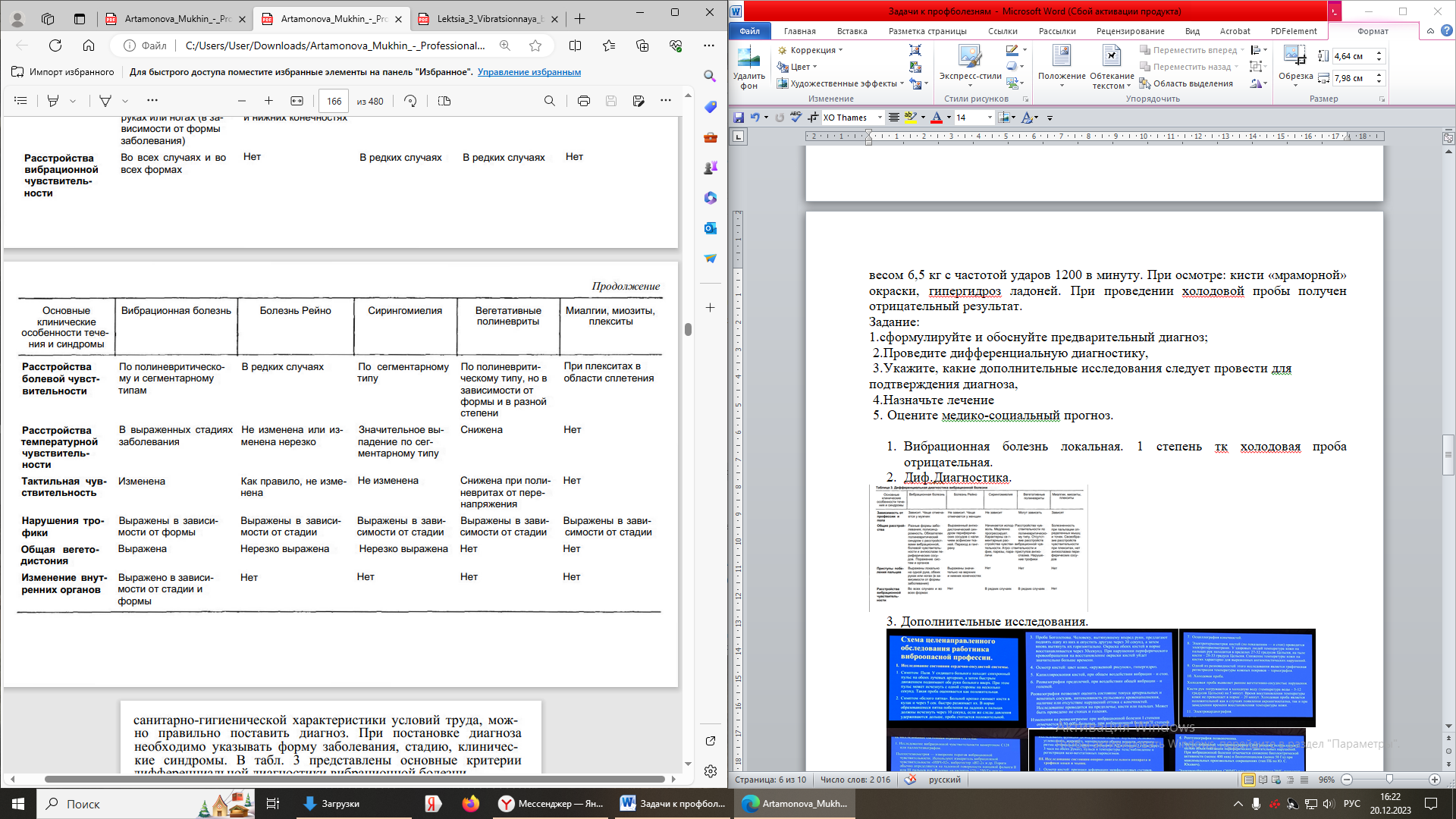Click Compress Pictures icon in Word ribbon
The width and height of the screenshot is (1456, 819).
pos(915,50)
